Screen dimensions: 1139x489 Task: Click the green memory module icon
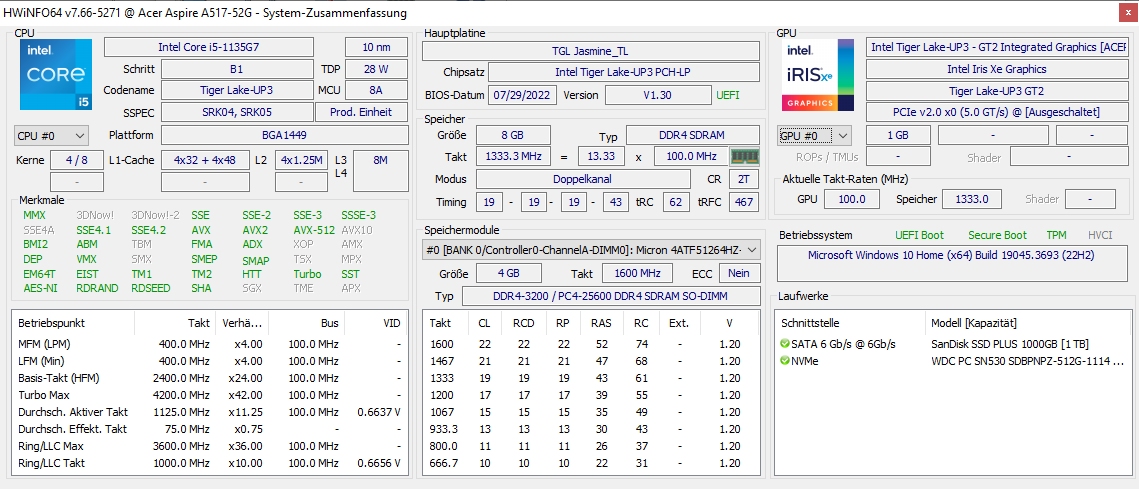click(x=744, y=157)
